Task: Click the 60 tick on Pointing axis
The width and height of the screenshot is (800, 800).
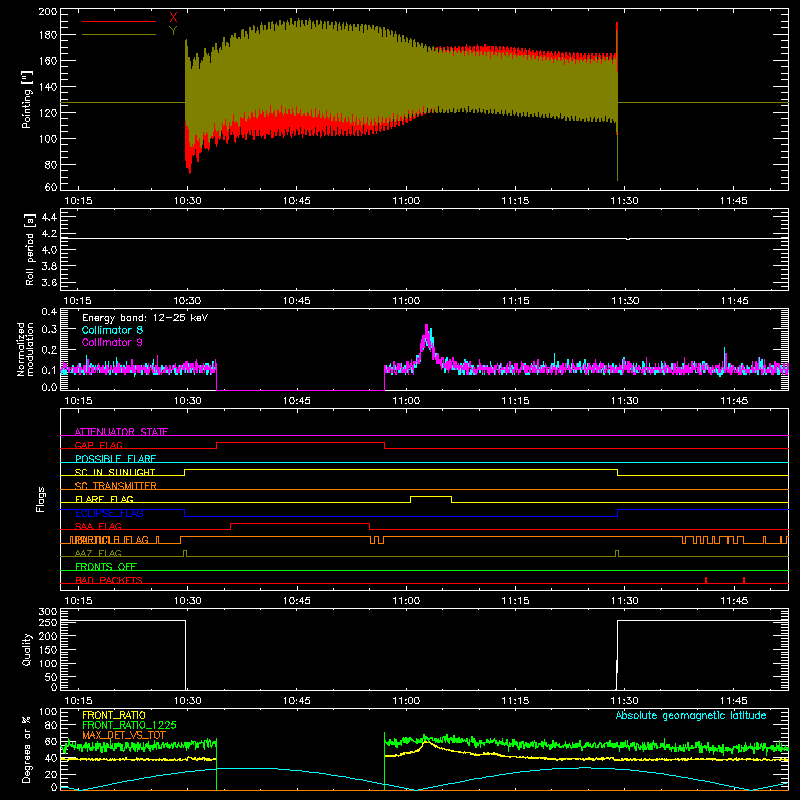Action: [x=51, y=187]
